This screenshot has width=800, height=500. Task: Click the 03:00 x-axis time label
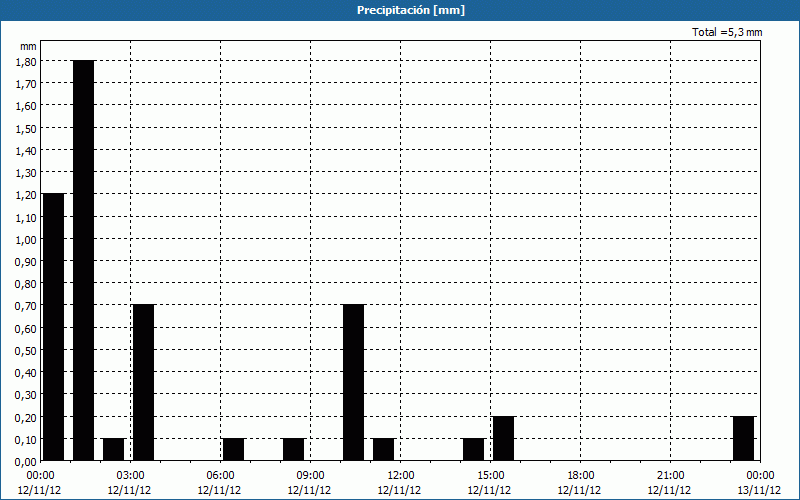(x=131, y=476)
